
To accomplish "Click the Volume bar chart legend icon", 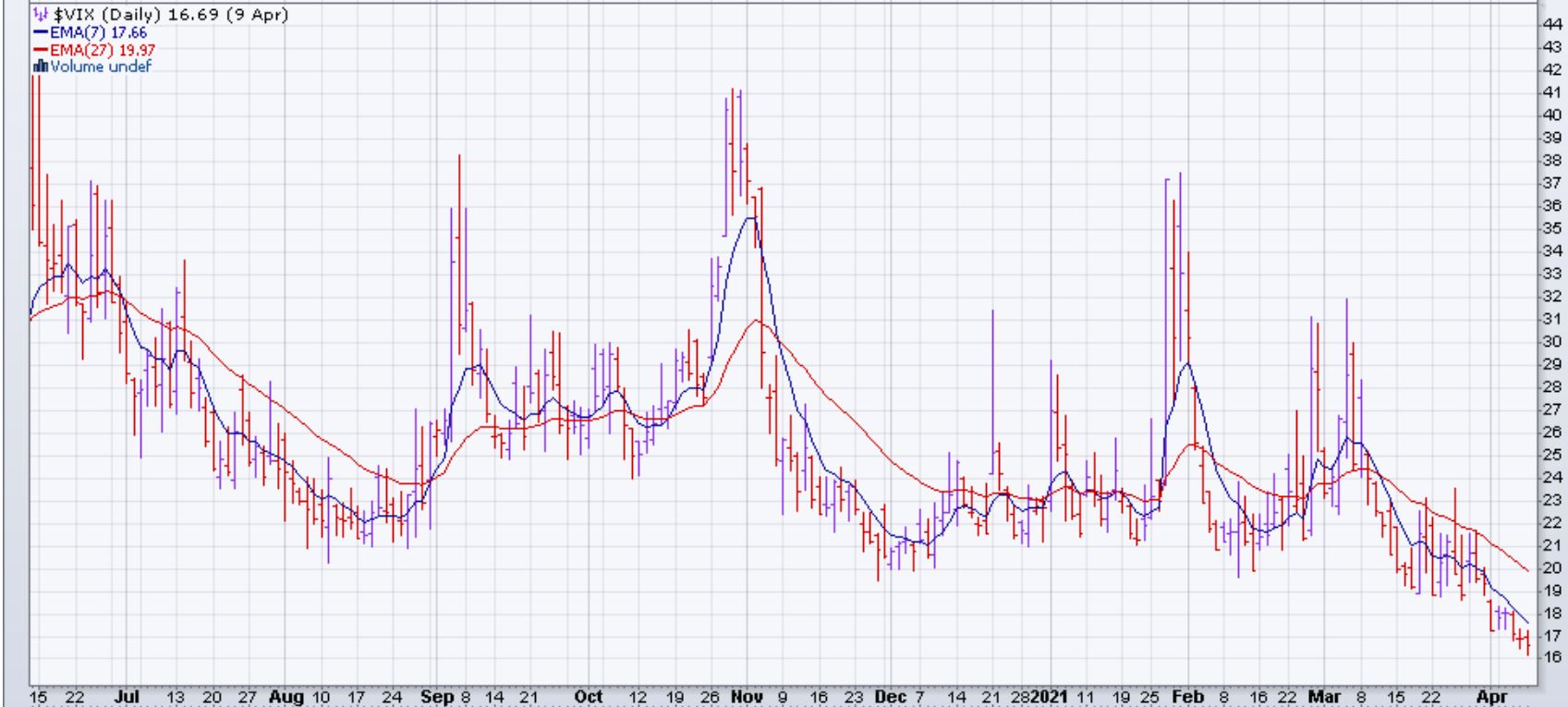I will (40, 67).
